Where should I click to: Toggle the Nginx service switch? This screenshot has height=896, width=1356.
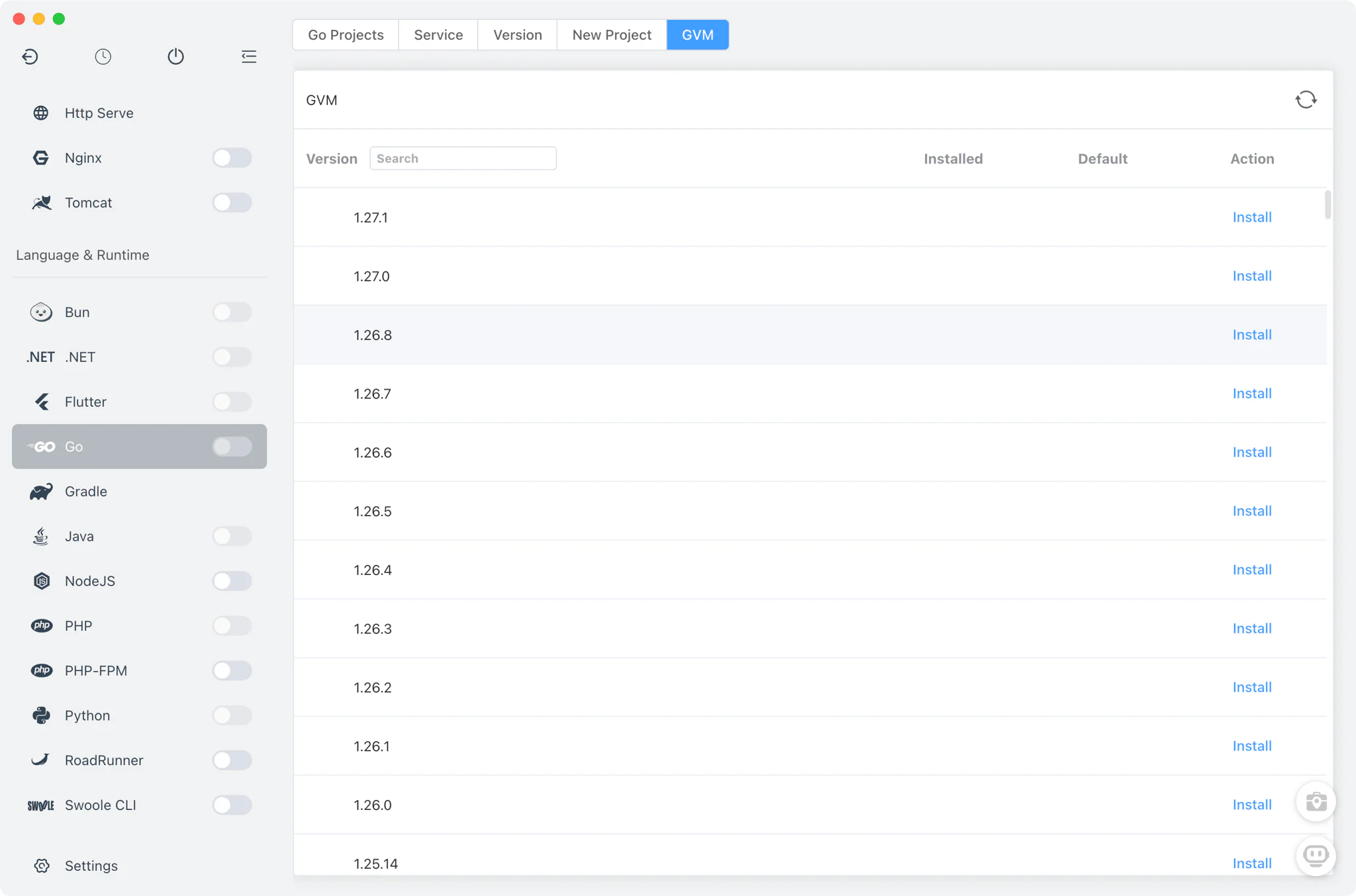[x=232, y=157]
